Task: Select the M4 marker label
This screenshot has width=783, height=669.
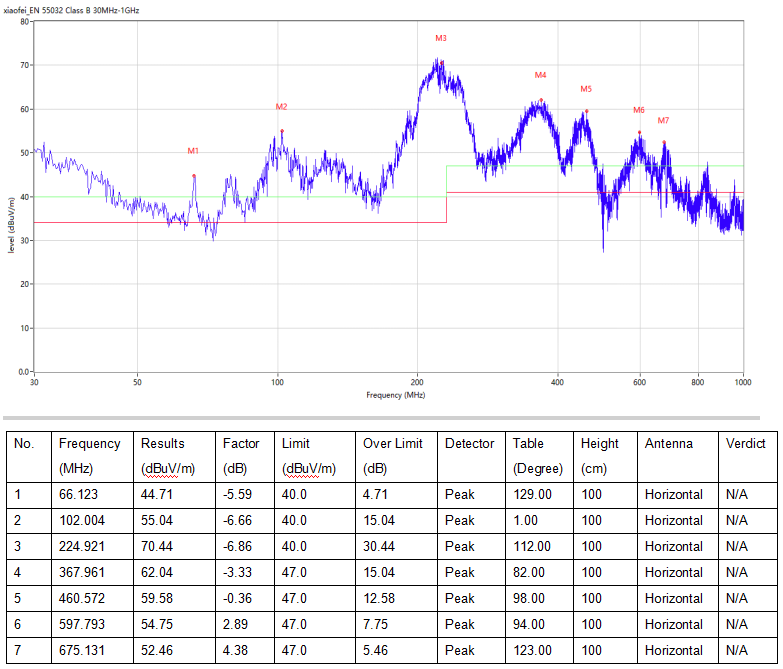Action: tap(540, 75)
